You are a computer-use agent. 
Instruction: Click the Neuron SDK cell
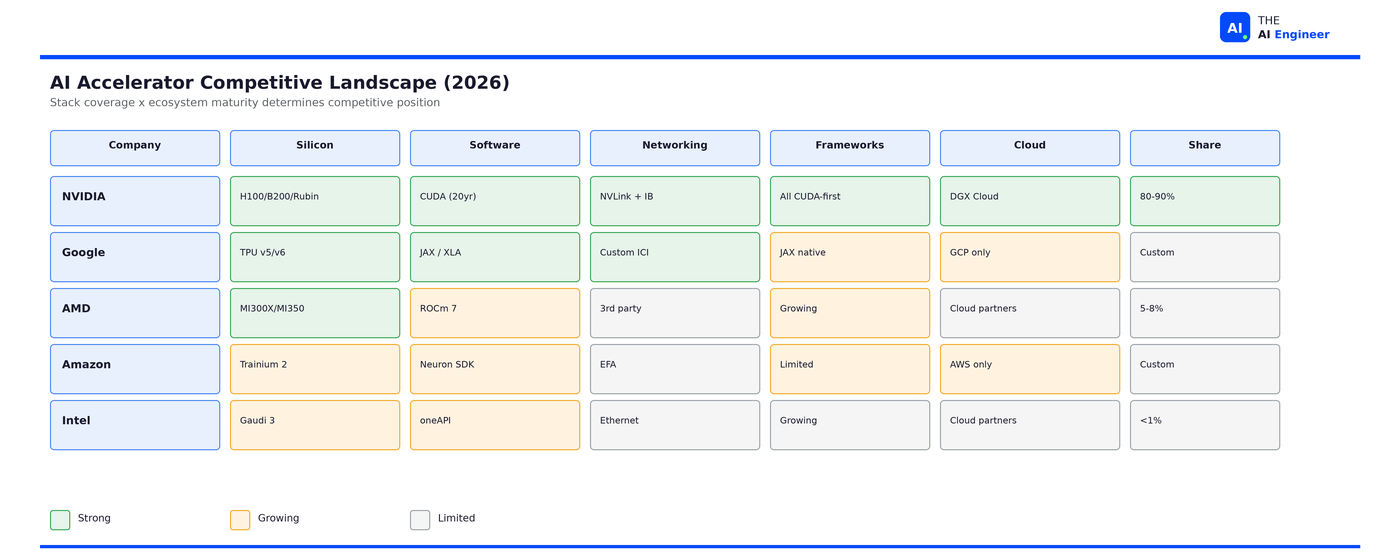point(495,369)
